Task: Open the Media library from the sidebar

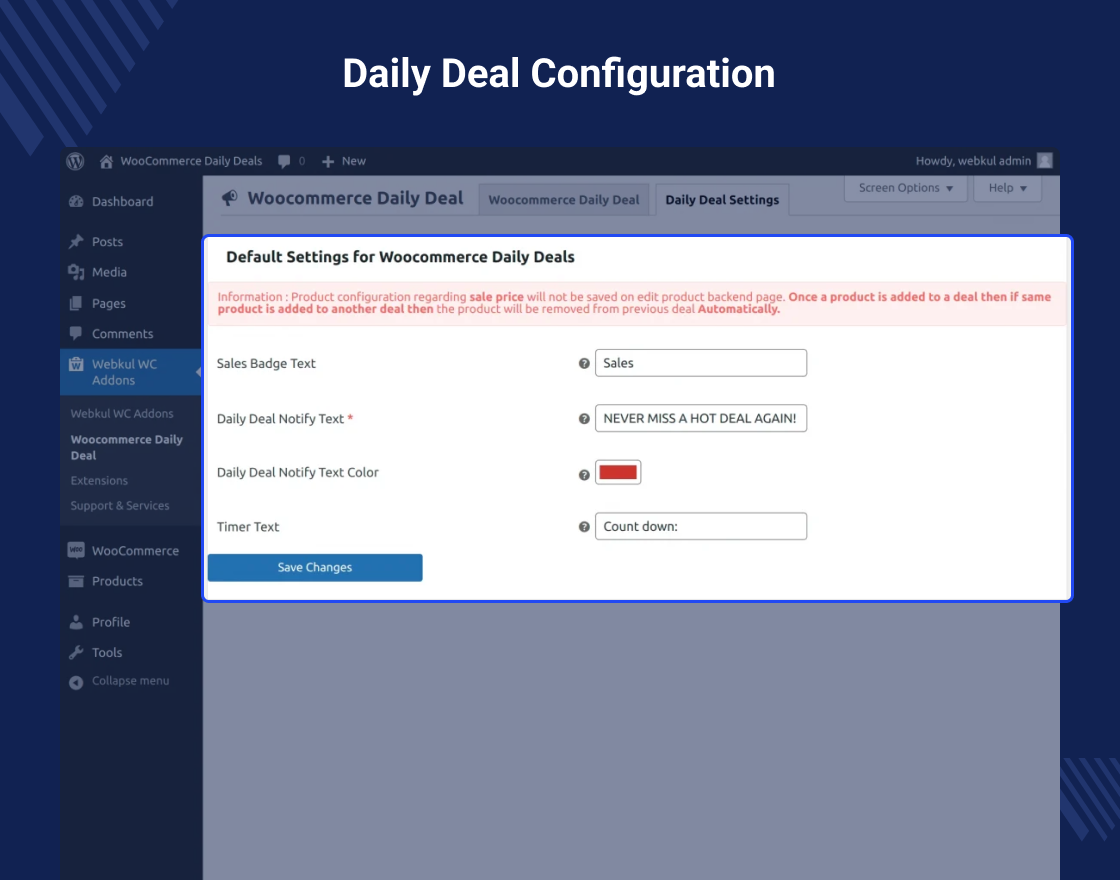Action: [110, 272]
